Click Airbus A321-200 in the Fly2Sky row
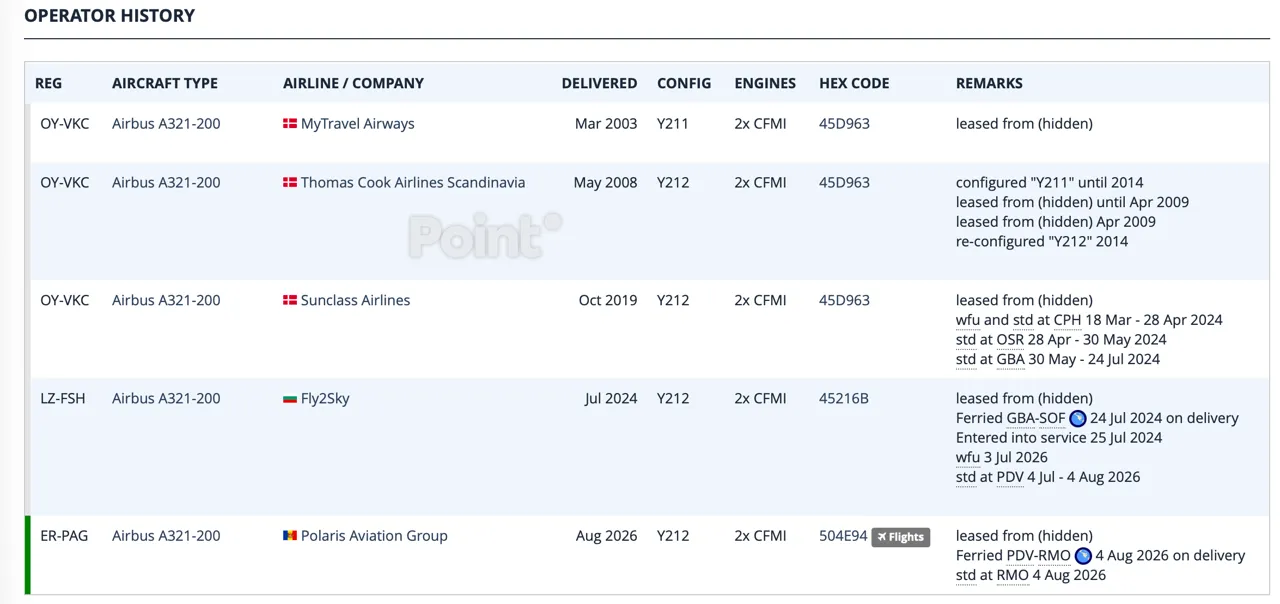This screenshot has height=604, width=1280. coord(166,399)
